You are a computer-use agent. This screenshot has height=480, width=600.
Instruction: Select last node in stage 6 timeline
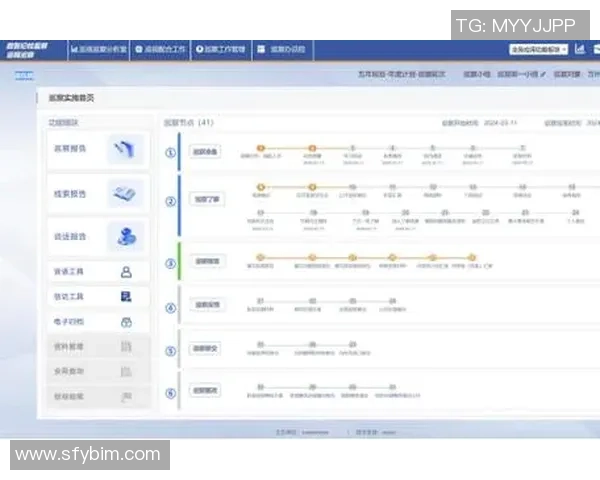392,387
